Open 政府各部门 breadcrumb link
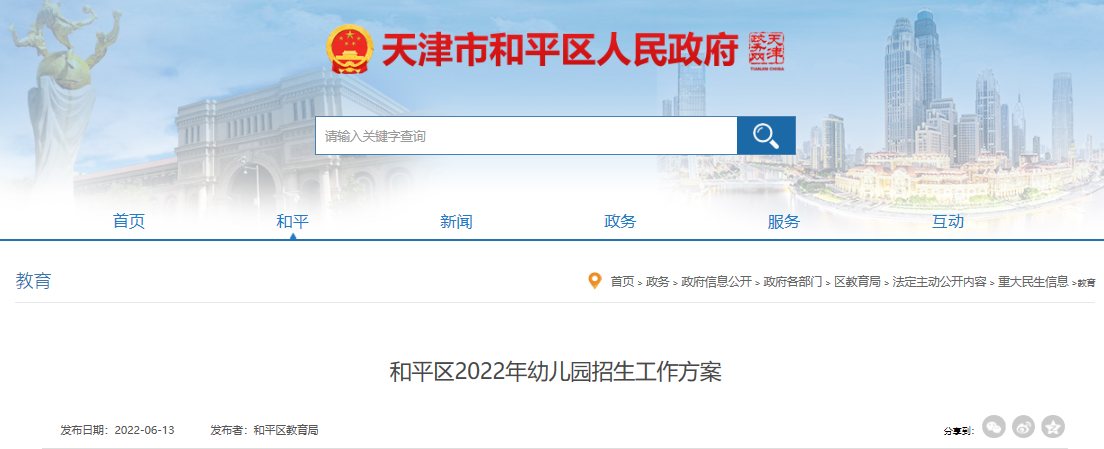This screenshot has height=449, width=1104. click(x=793, y=282)
